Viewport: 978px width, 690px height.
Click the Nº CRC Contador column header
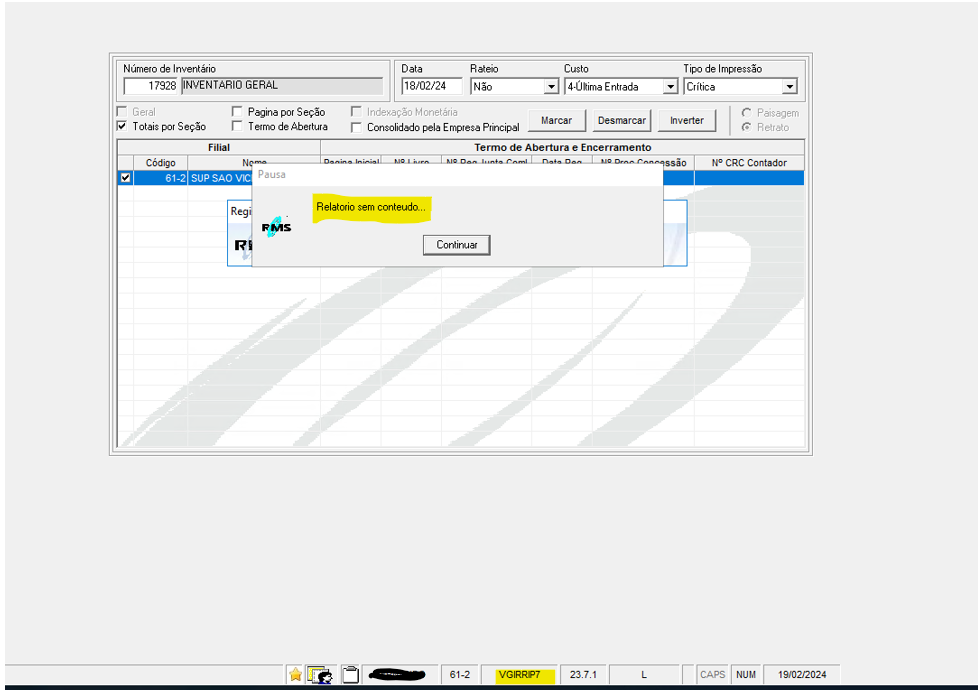(748, 162)
